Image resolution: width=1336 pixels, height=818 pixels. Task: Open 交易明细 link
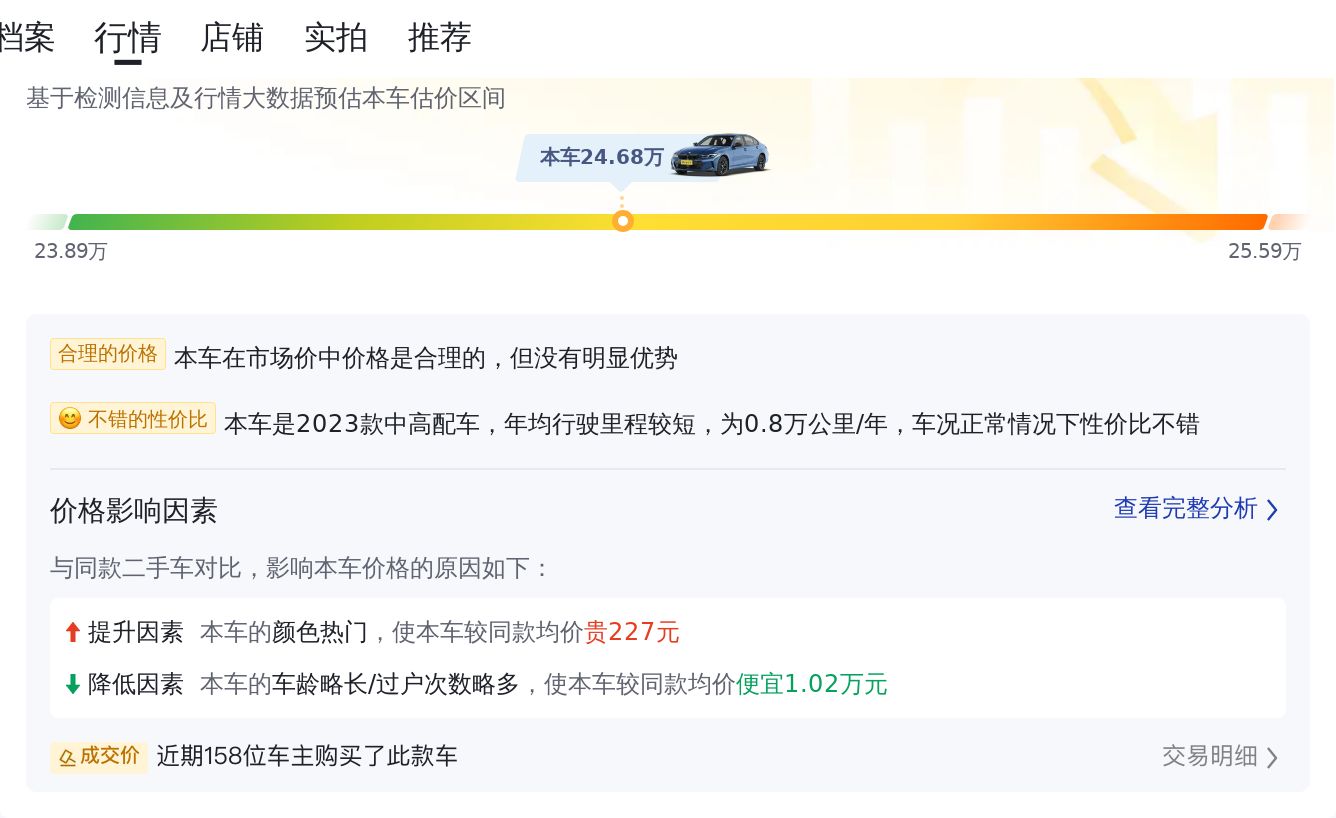pos(1209,756)
